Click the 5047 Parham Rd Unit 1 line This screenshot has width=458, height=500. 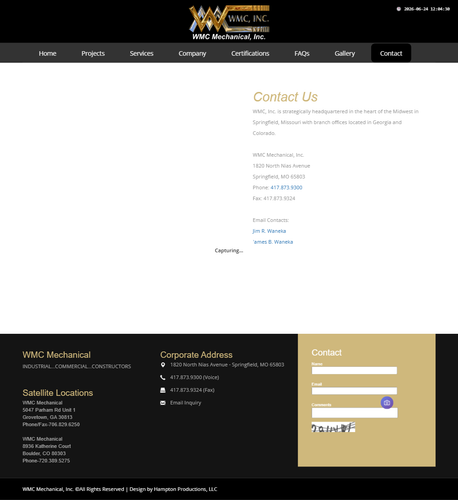tap(49, 410)
